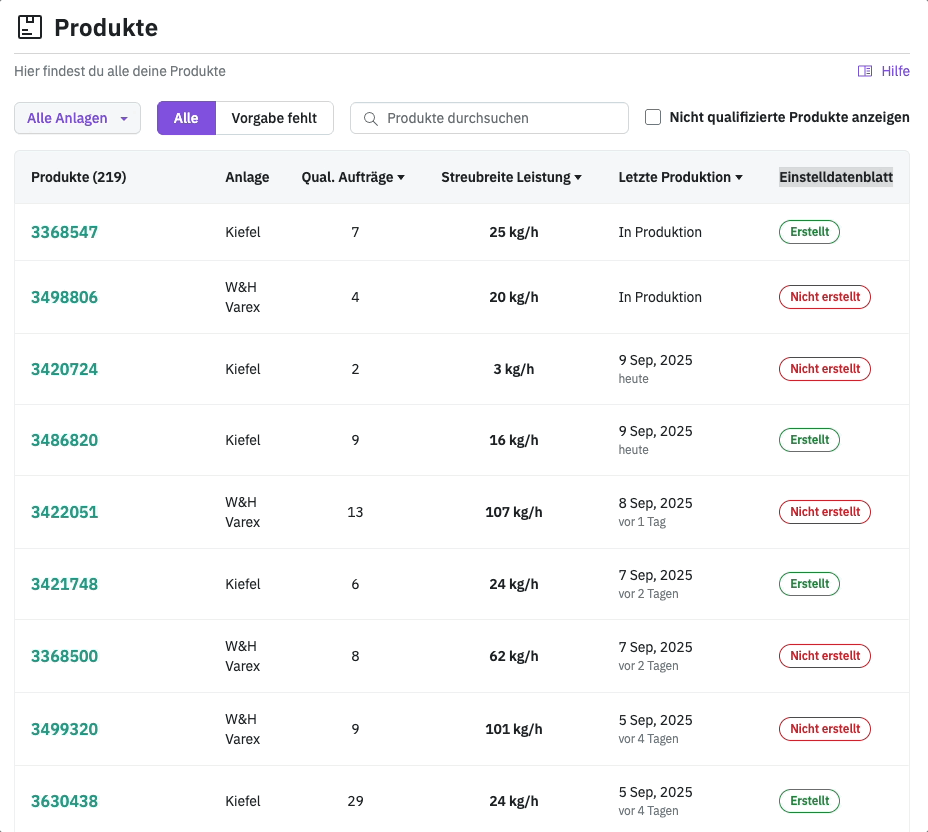Image resolution: width=928 pixels, height=832 pixels.
Task: Open product 3368547
Action: pyautogui.click(x=64, y=232)
